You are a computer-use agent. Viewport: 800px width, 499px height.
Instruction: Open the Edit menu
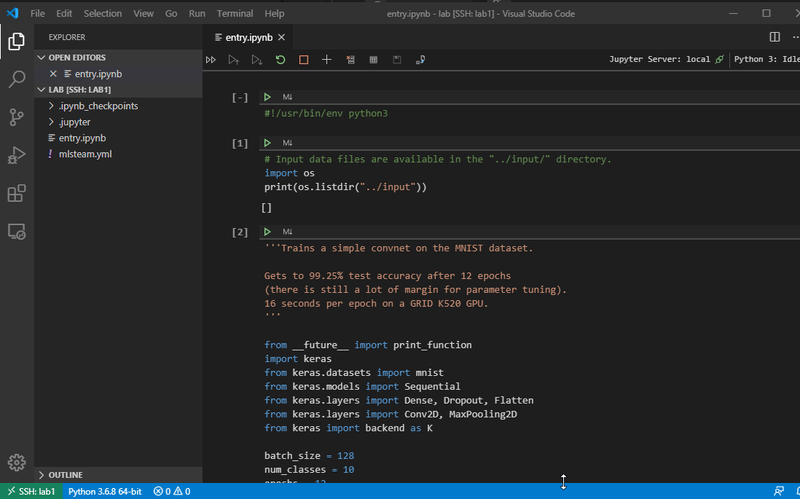pos(64,14)
